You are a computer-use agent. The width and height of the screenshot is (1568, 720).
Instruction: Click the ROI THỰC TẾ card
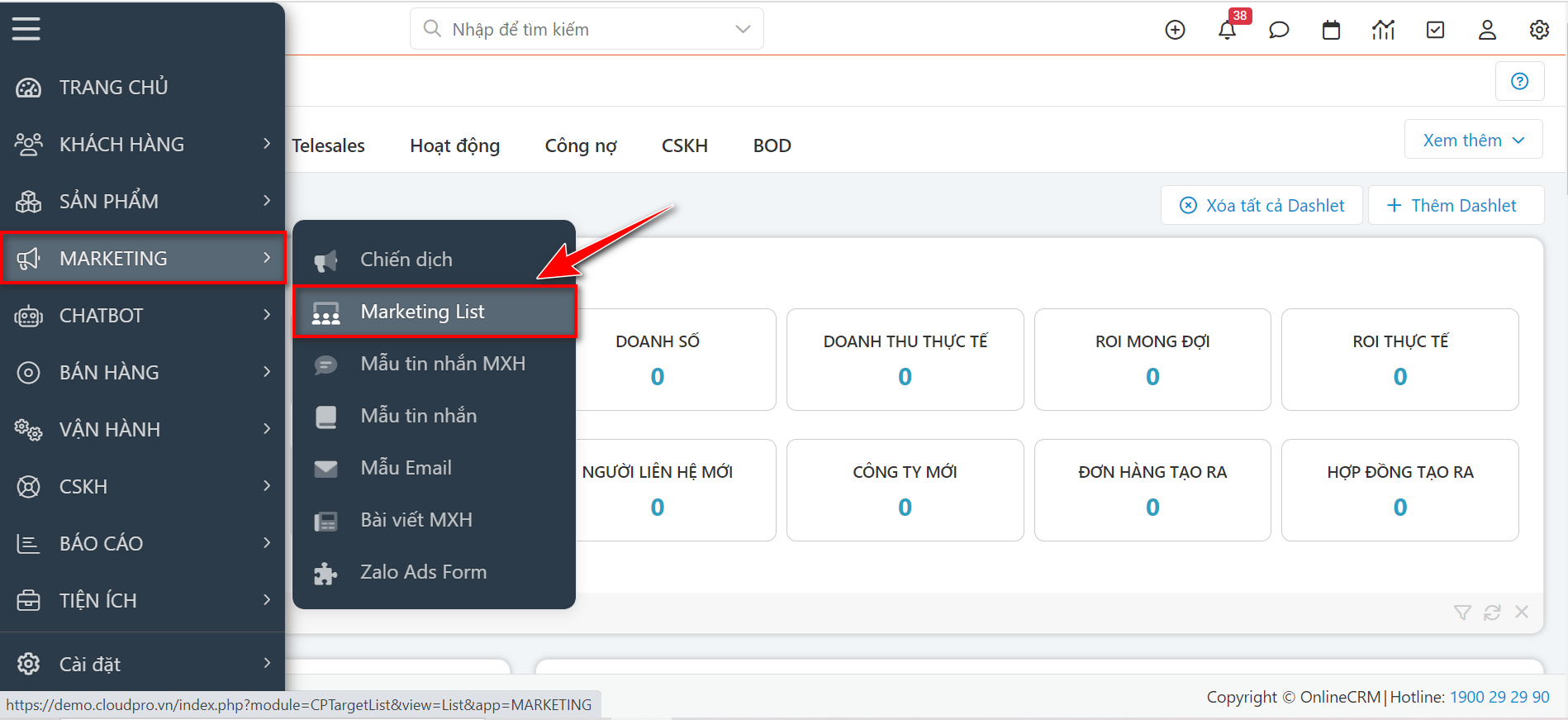click(x=1400, y=360)
